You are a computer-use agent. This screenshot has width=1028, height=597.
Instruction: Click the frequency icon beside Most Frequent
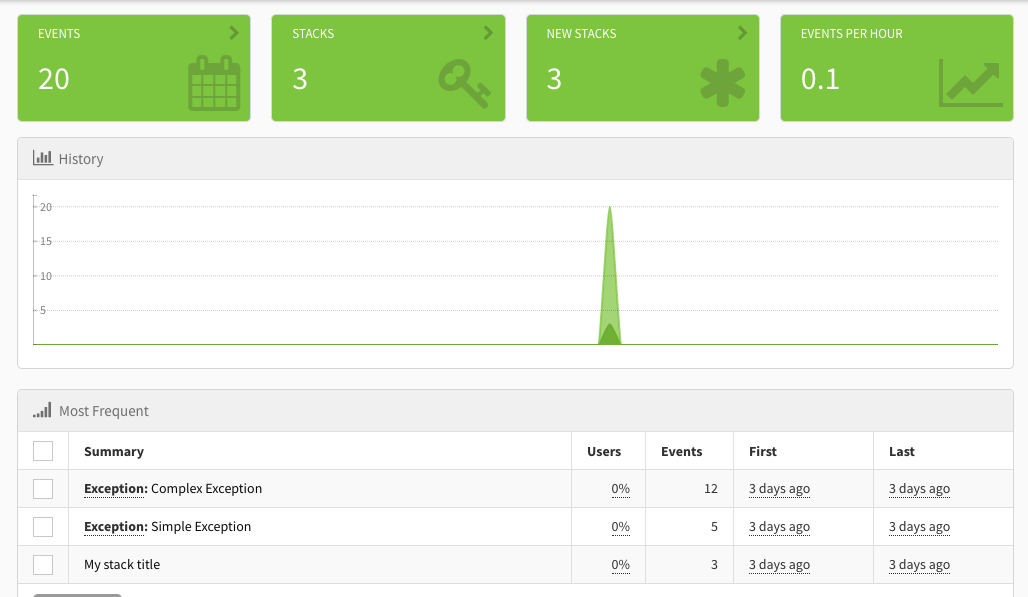pos(41,410)
